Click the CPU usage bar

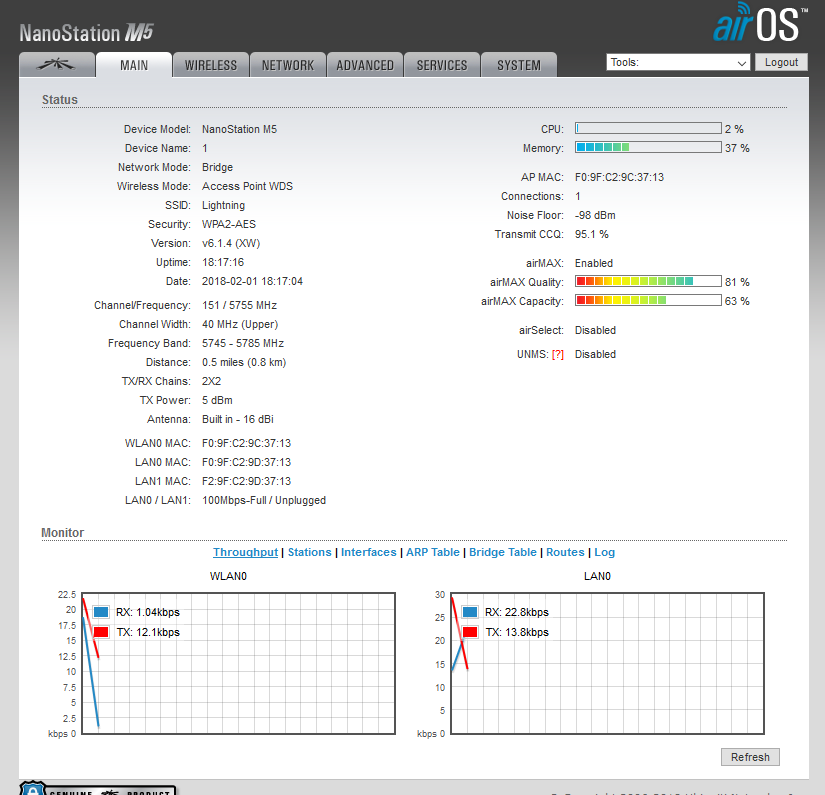(648, 128)
